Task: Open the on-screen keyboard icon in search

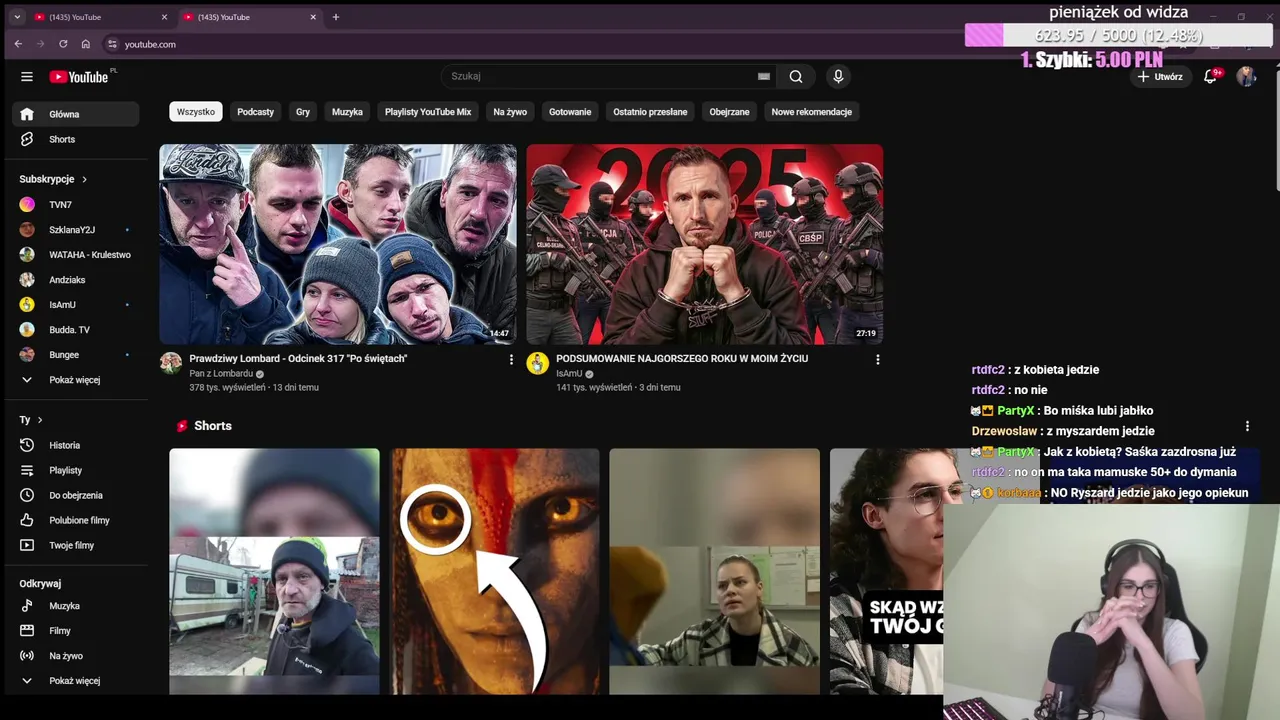Action: pos(764,76)
